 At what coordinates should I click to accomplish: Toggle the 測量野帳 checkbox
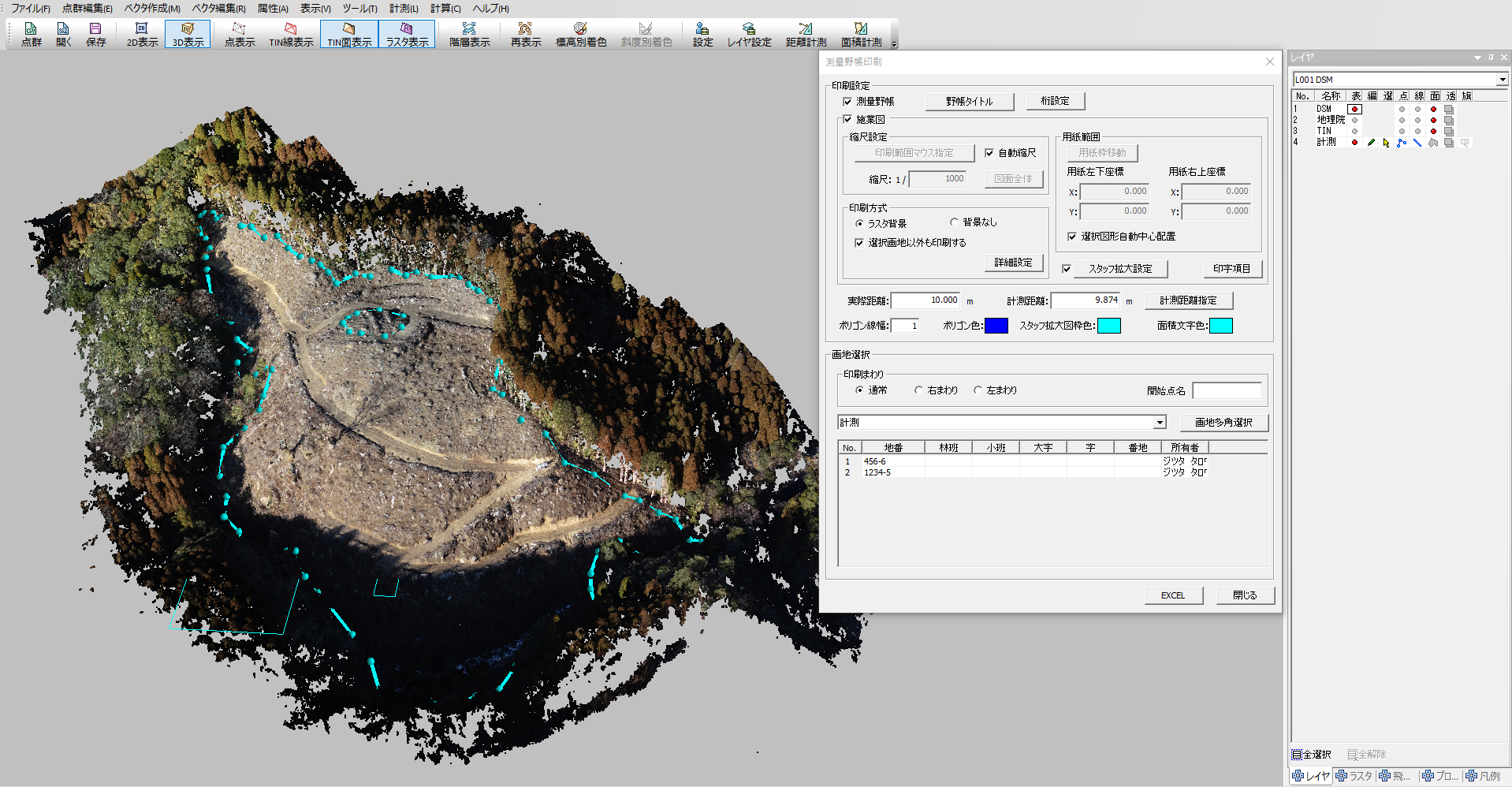pyautogui.click(x=847, y=102)
